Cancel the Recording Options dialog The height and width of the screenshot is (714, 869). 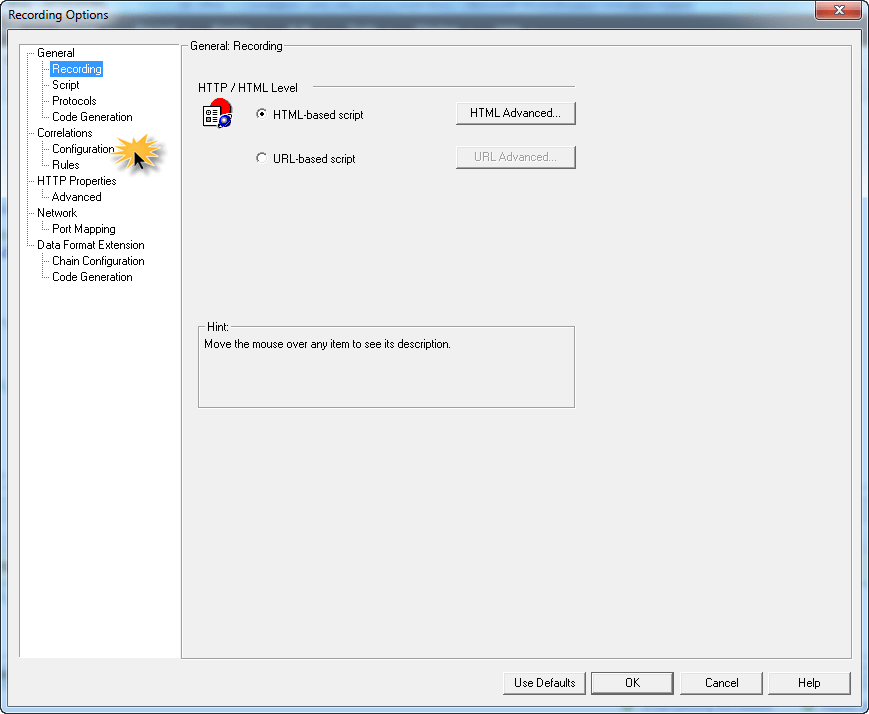point(721,683)
